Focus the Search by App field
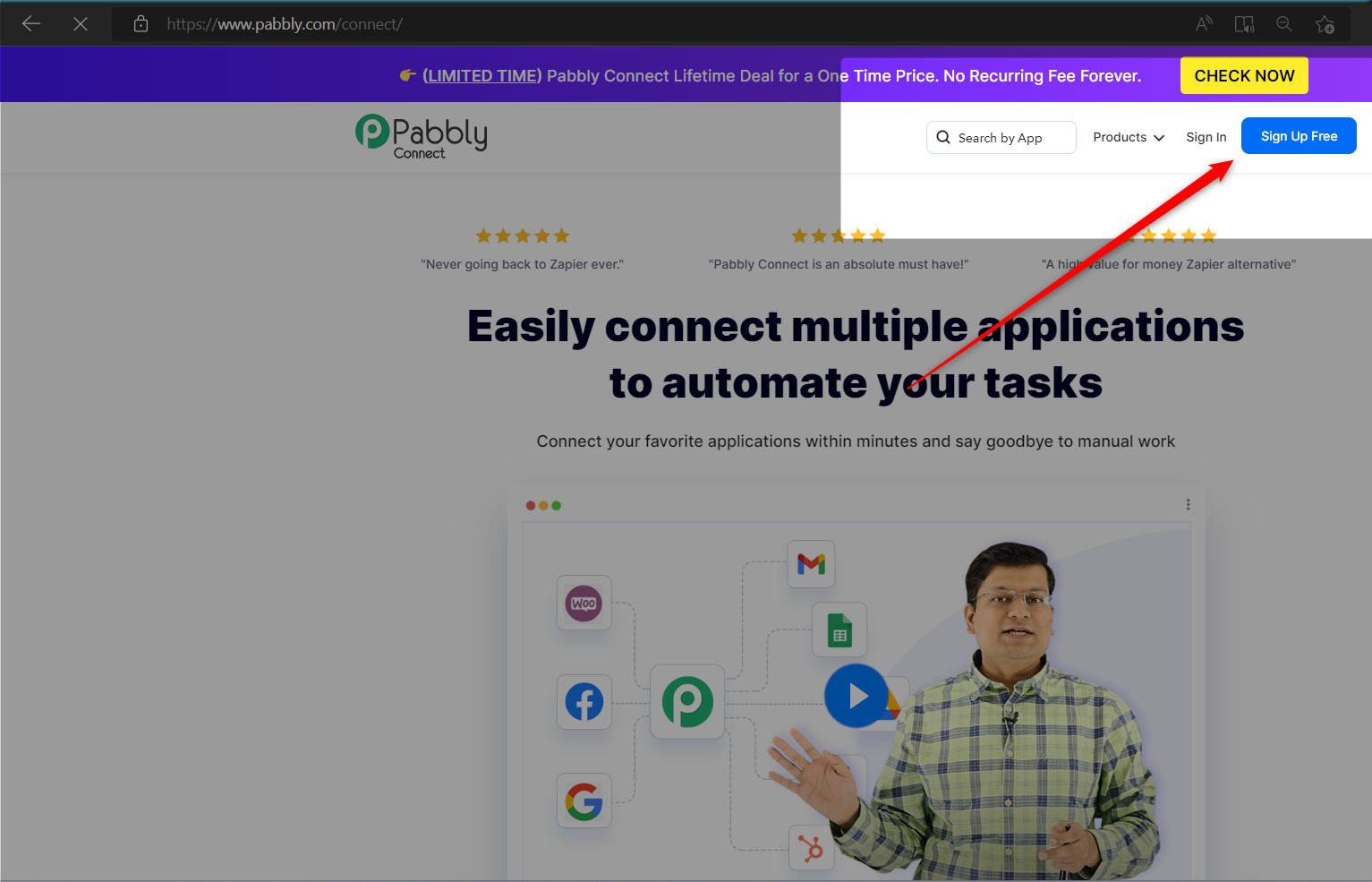The image size is (1372, 882). [x=1001, y=138]
